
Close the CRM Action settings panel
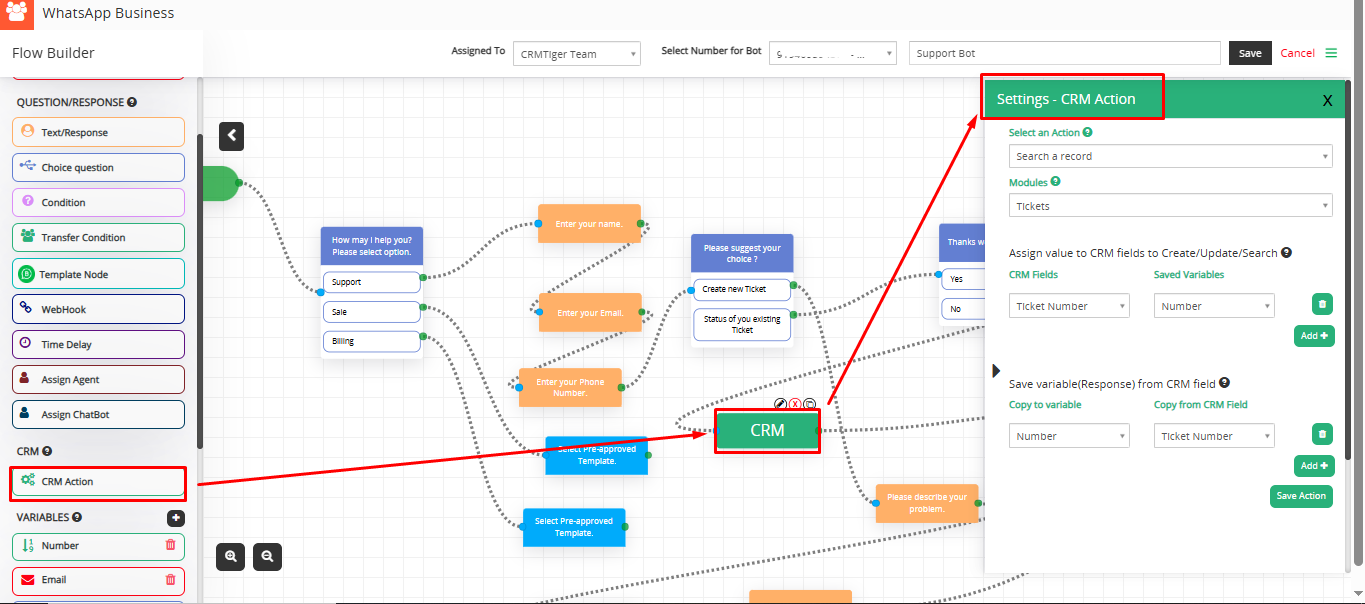[1327, 100]
